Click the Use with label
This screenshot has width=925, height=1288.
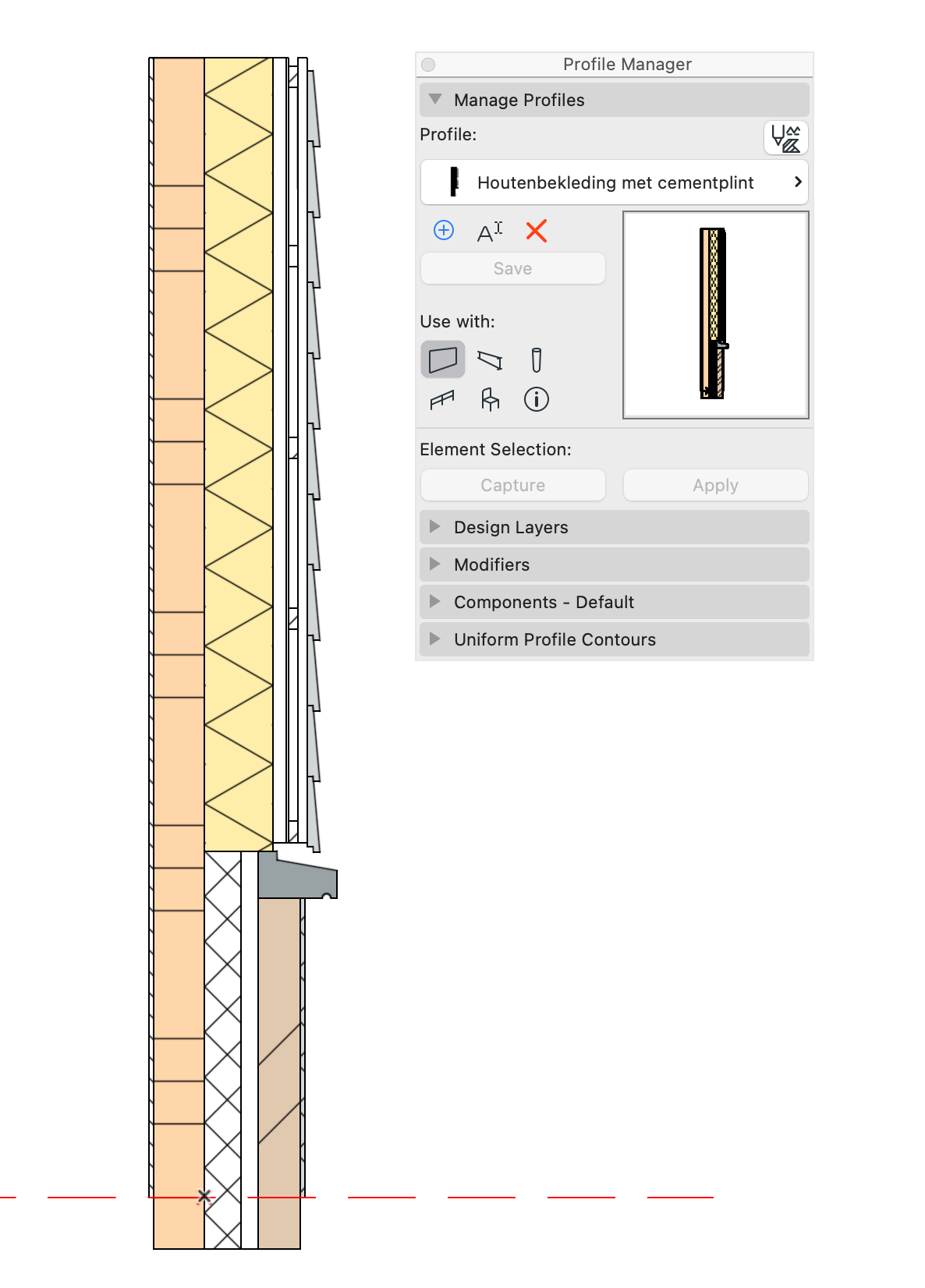457,321
